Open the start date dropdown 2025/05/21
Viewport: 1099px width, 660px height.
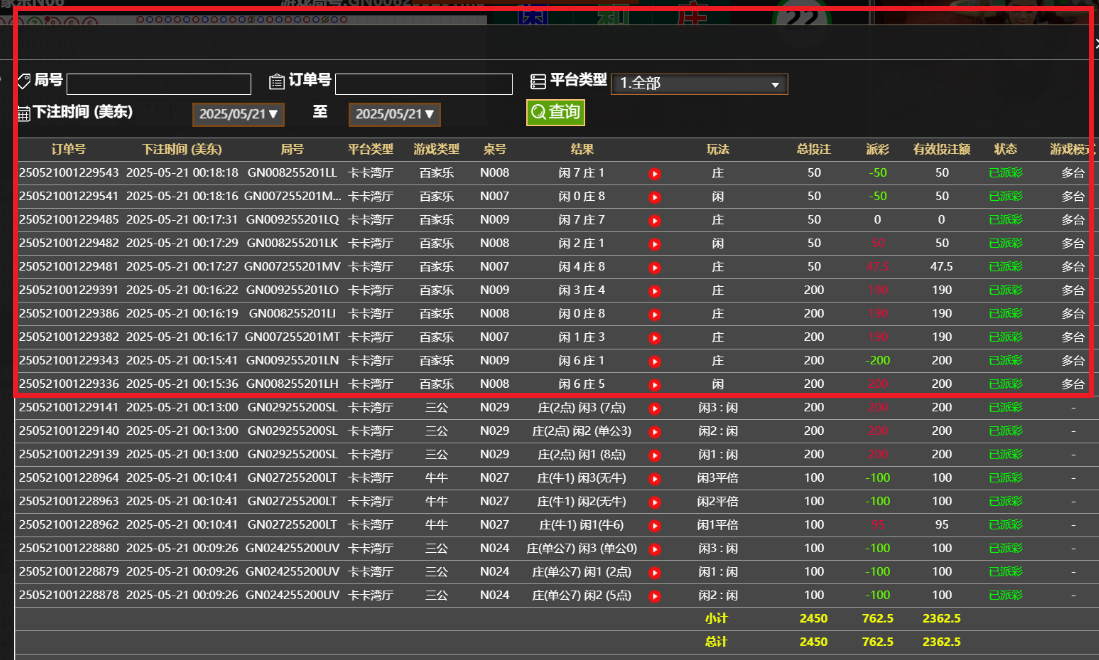tap(238, 114)
